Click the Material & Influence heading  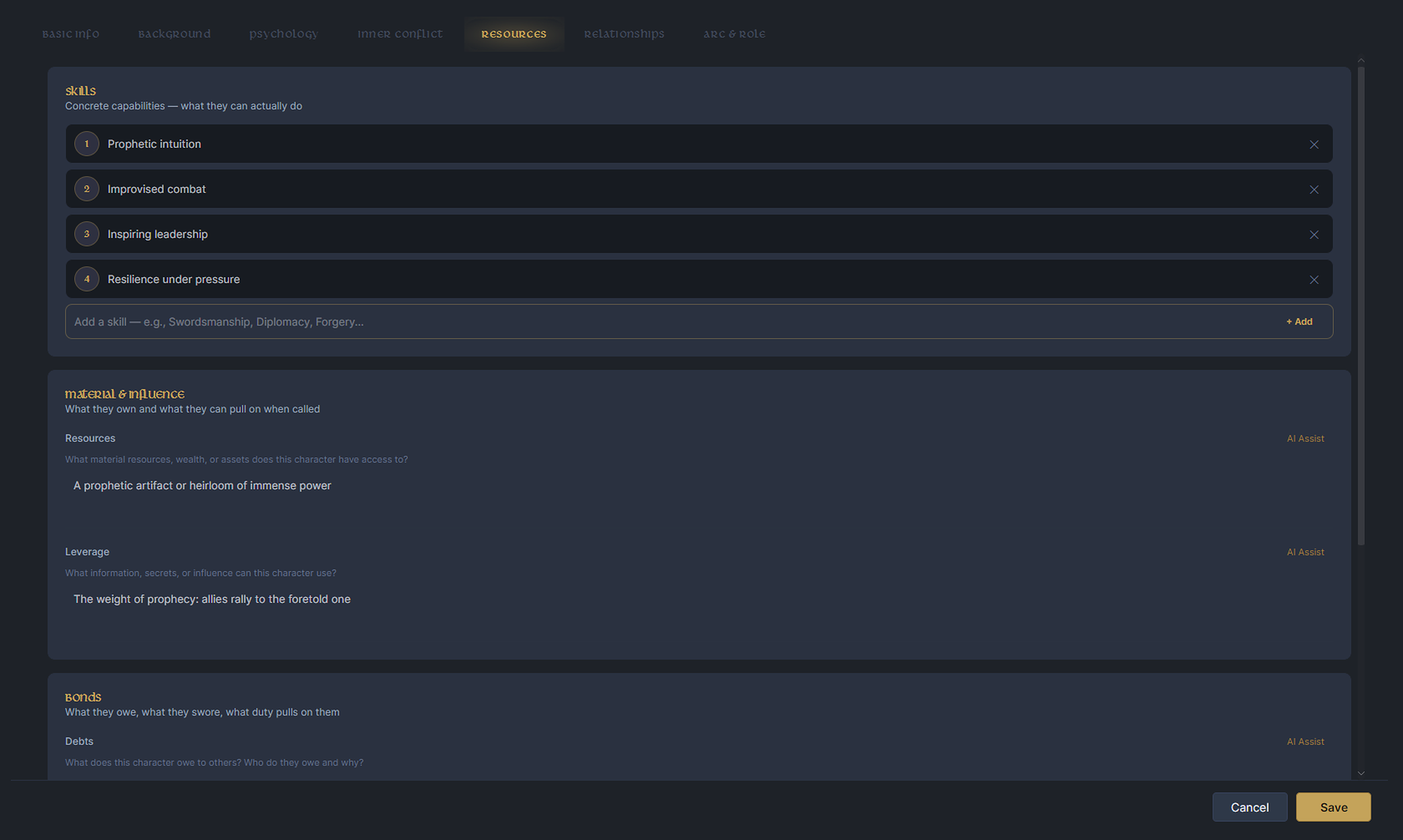click(125, 393)
